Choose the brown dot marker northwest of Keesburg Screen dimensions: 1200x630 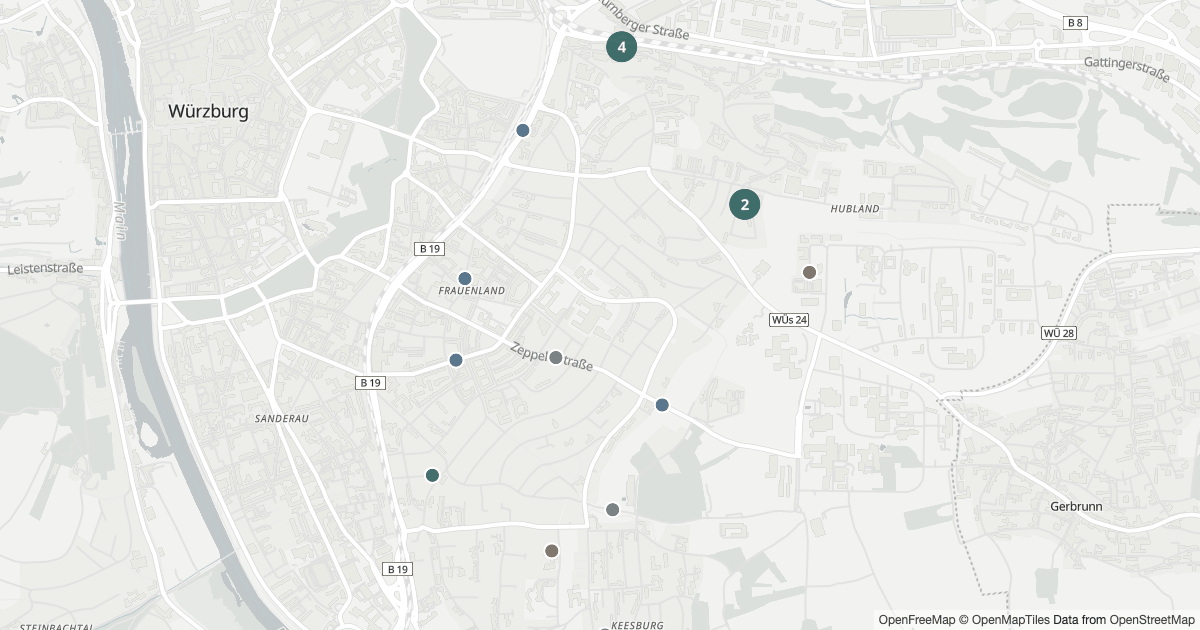click(551, 550)
